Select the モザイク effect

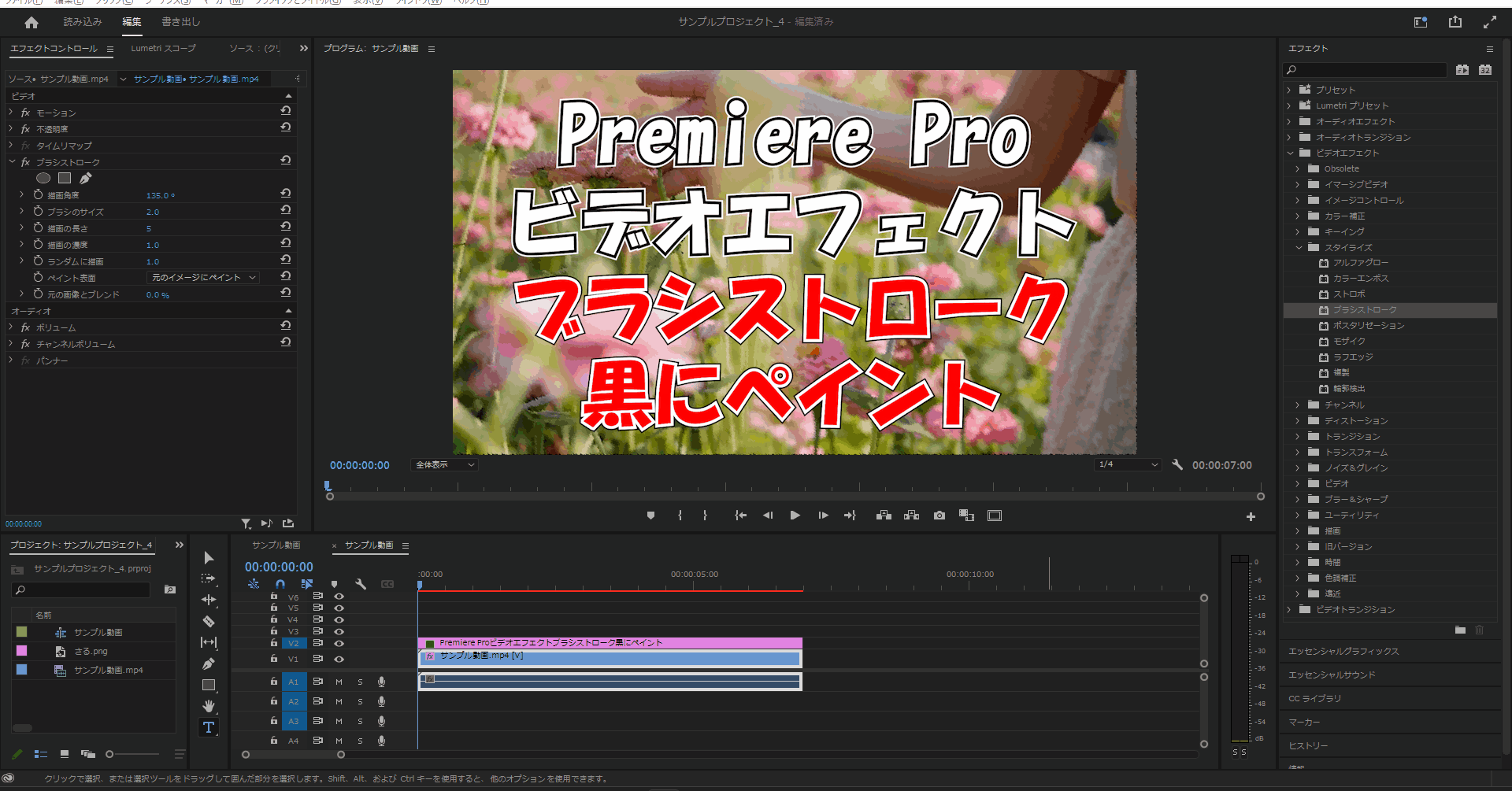[1349, 342]
